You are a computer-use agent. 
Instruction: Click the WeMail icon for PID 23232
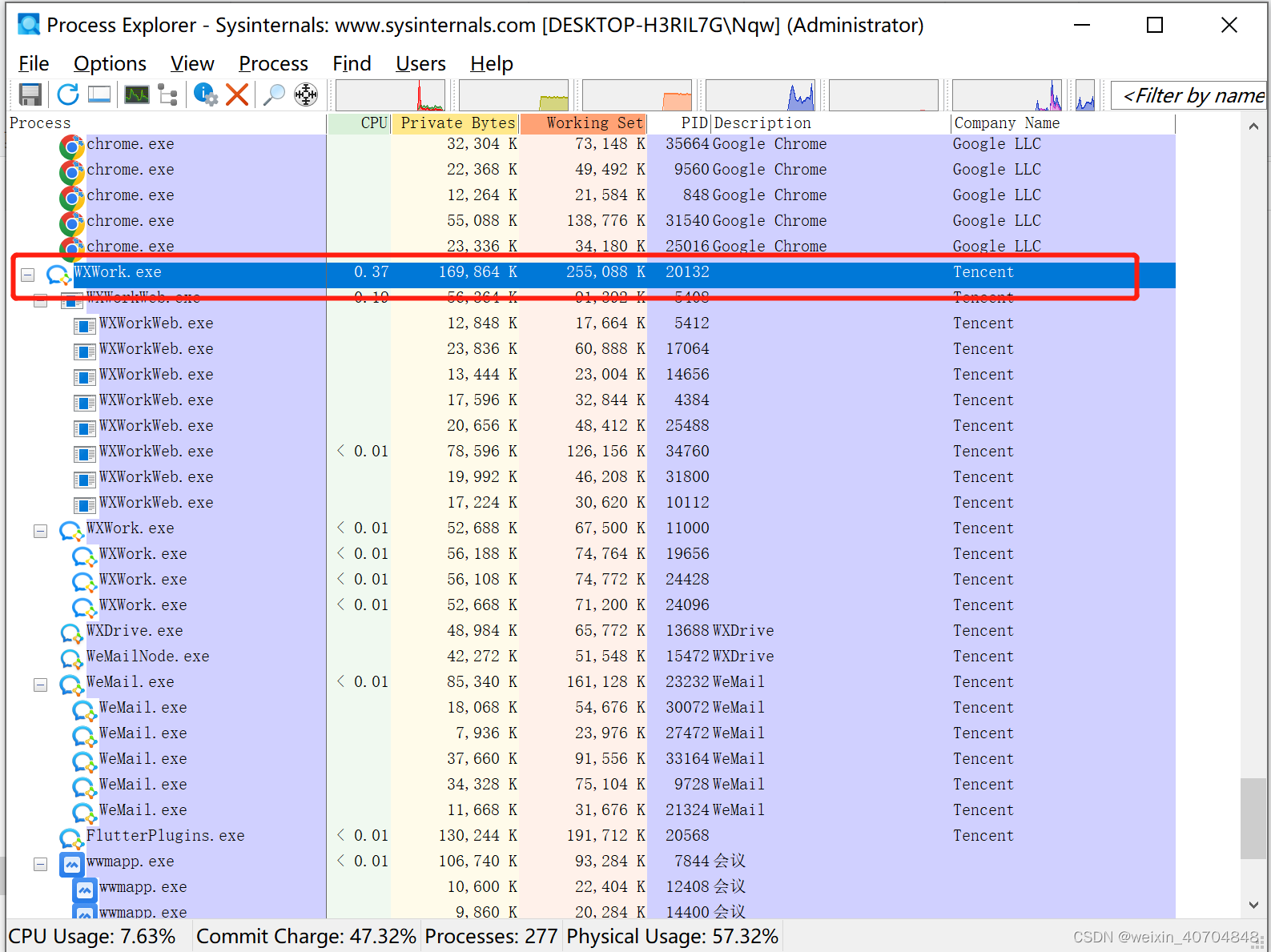click(x=71, y=684)
